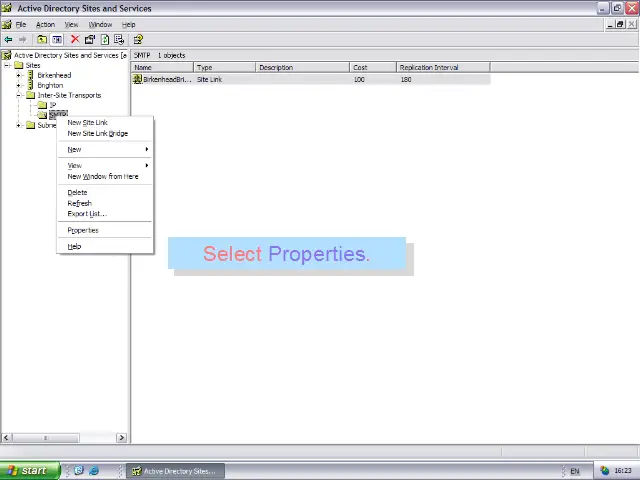Click the Brighton site icon in tree

tap(31, 85)
